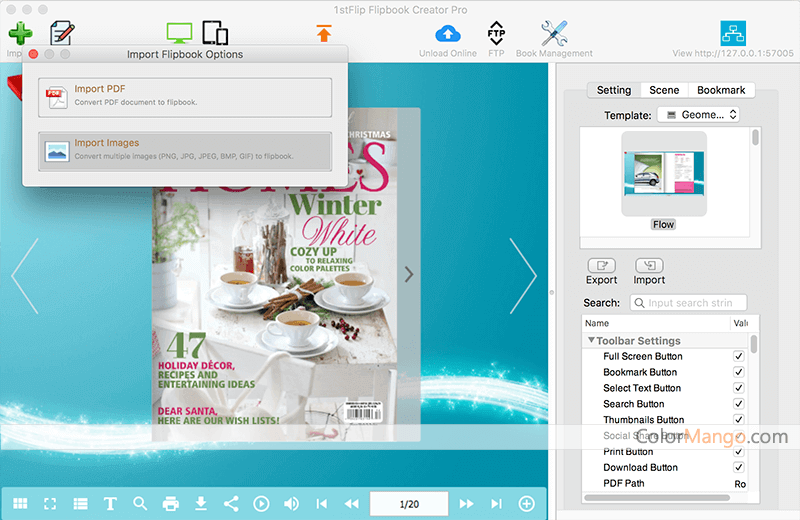This screenshot has height=520, width=800.
Task: Select the mobile devices preview icon
Action: (215, 33)
